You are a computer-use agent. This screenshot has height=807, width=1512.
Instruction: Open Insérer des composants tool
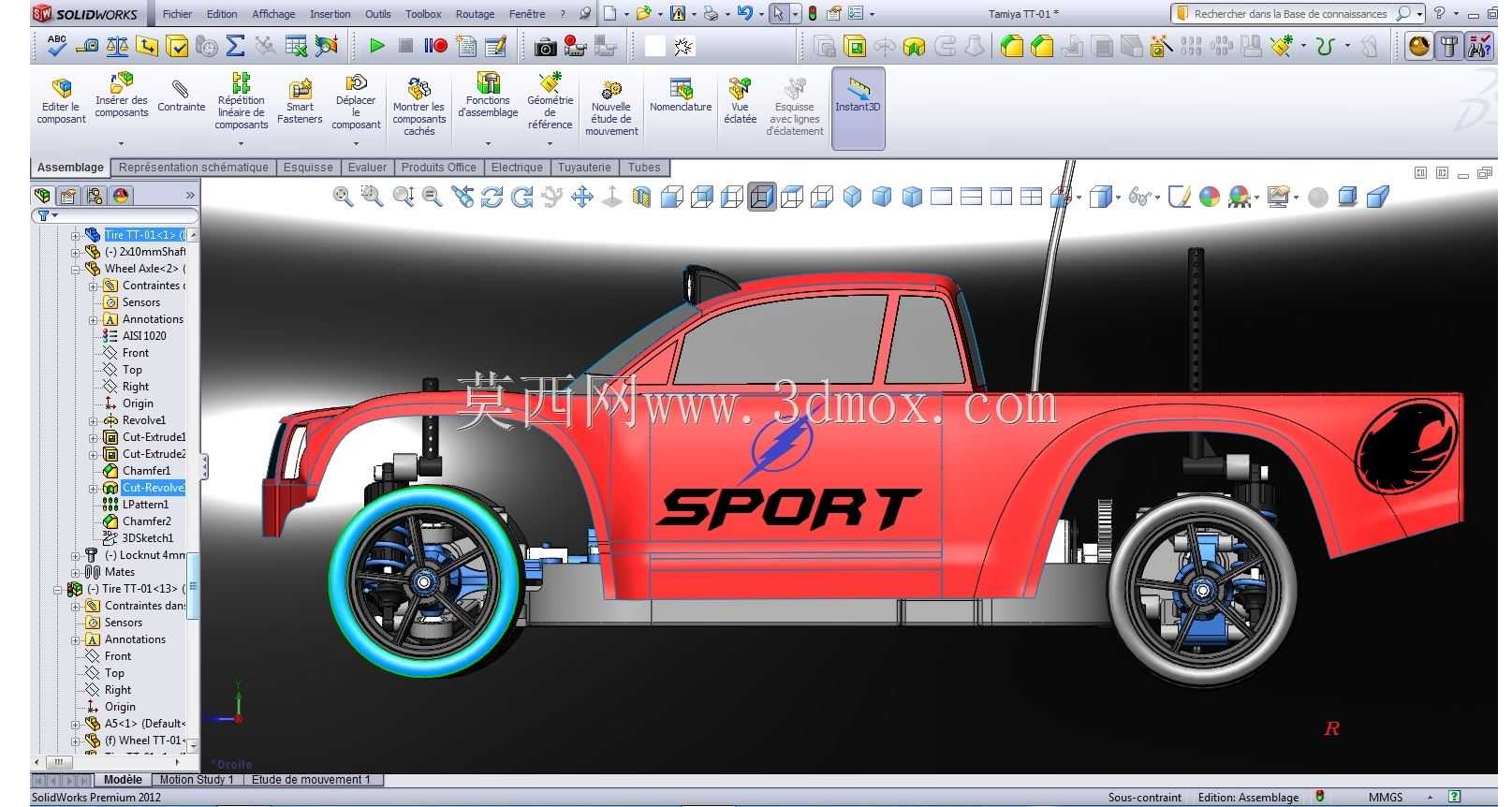tap(122, 95)
